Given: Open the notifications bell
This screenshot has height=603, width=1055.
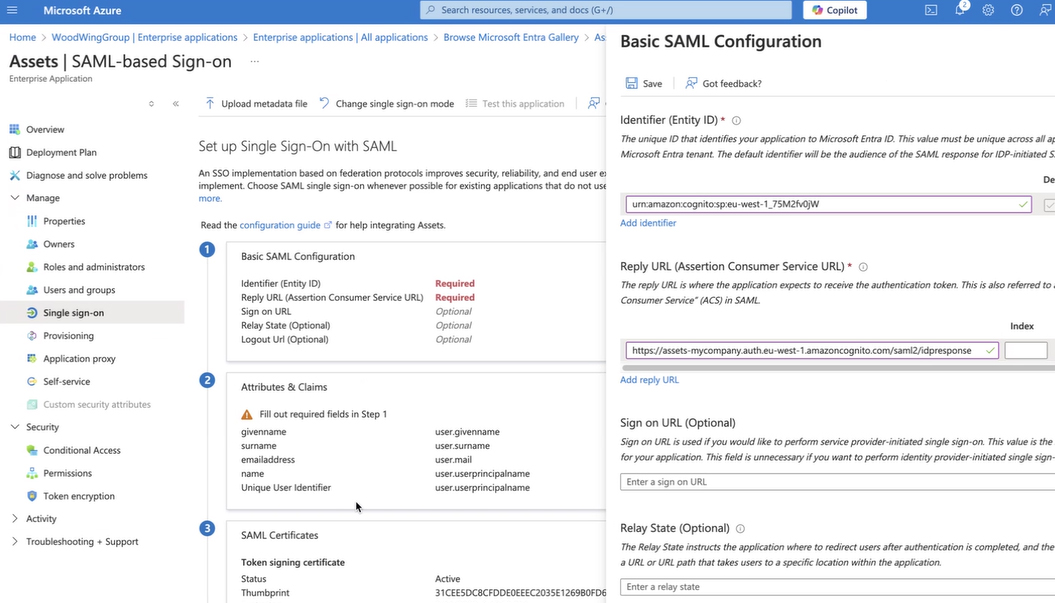Looking at the screenshot, I should point(960,10).
